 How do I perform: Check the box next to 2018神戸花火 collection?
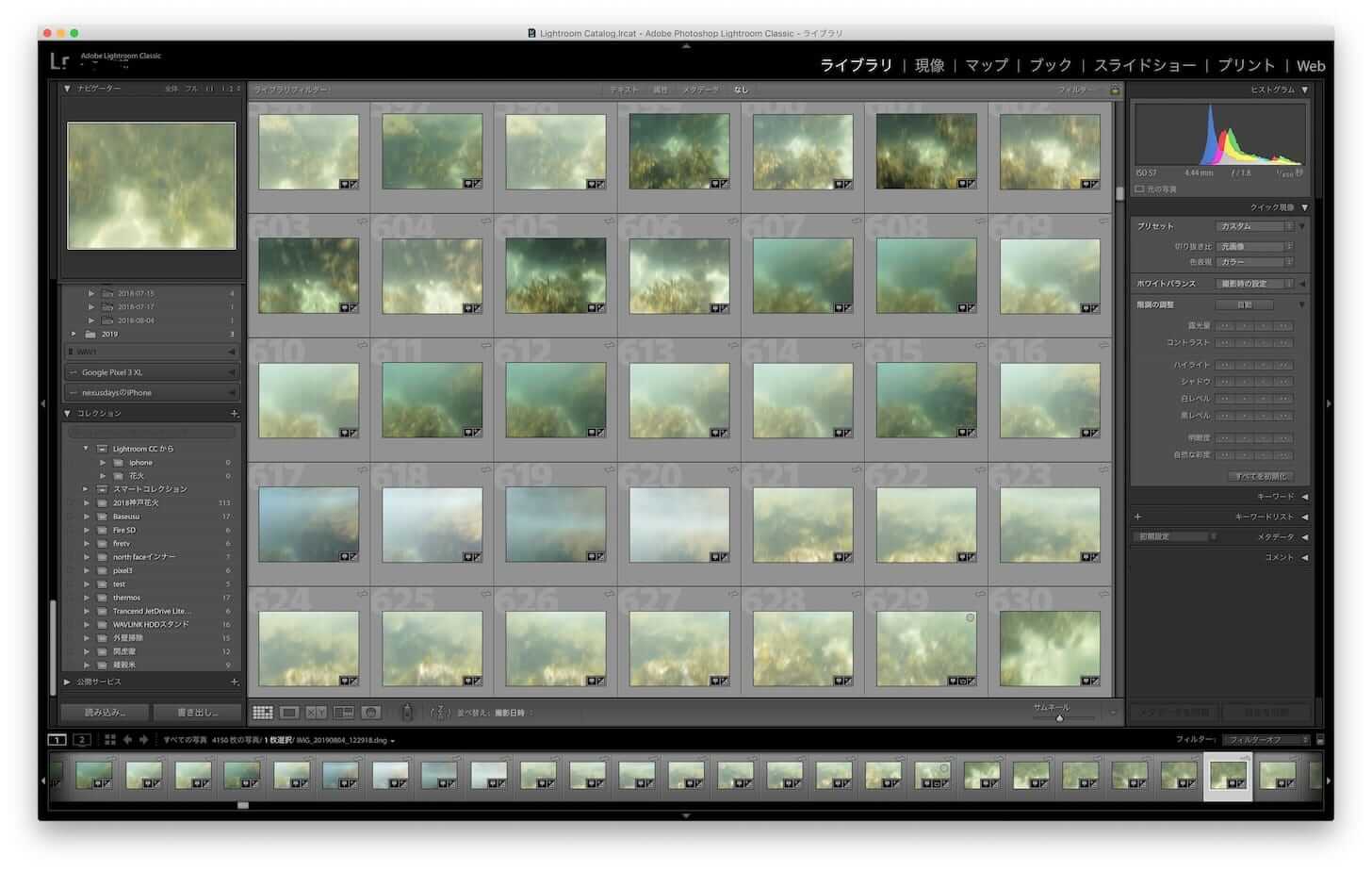tap(71, 503)
